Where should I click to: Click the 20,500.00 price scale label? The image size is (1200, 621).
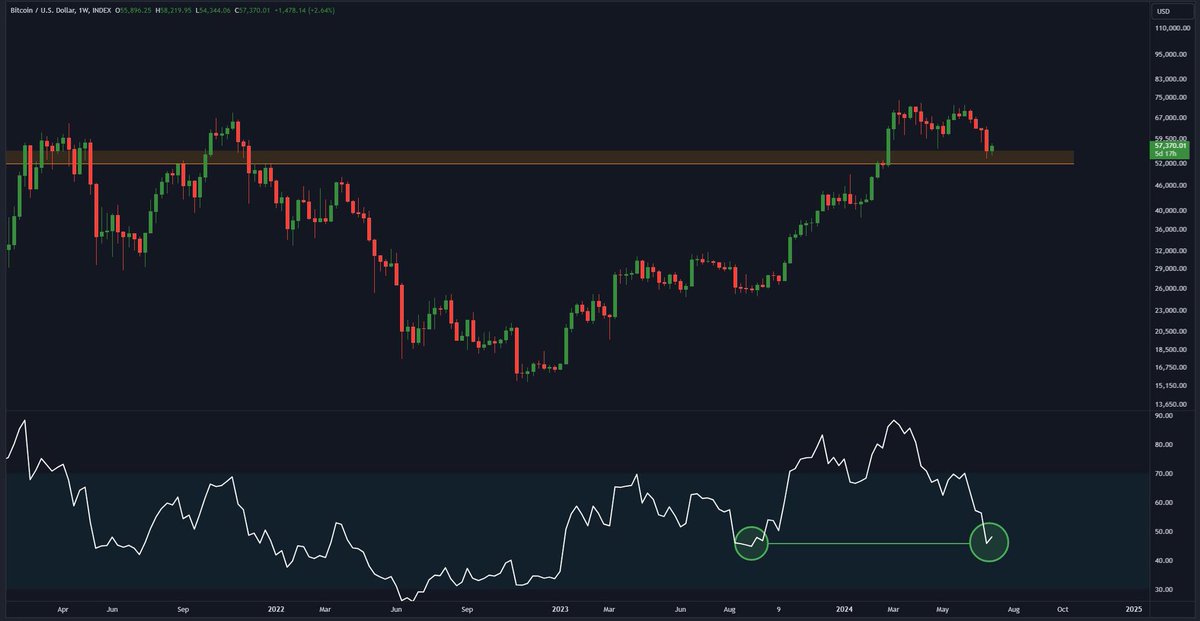[1172, 331]
